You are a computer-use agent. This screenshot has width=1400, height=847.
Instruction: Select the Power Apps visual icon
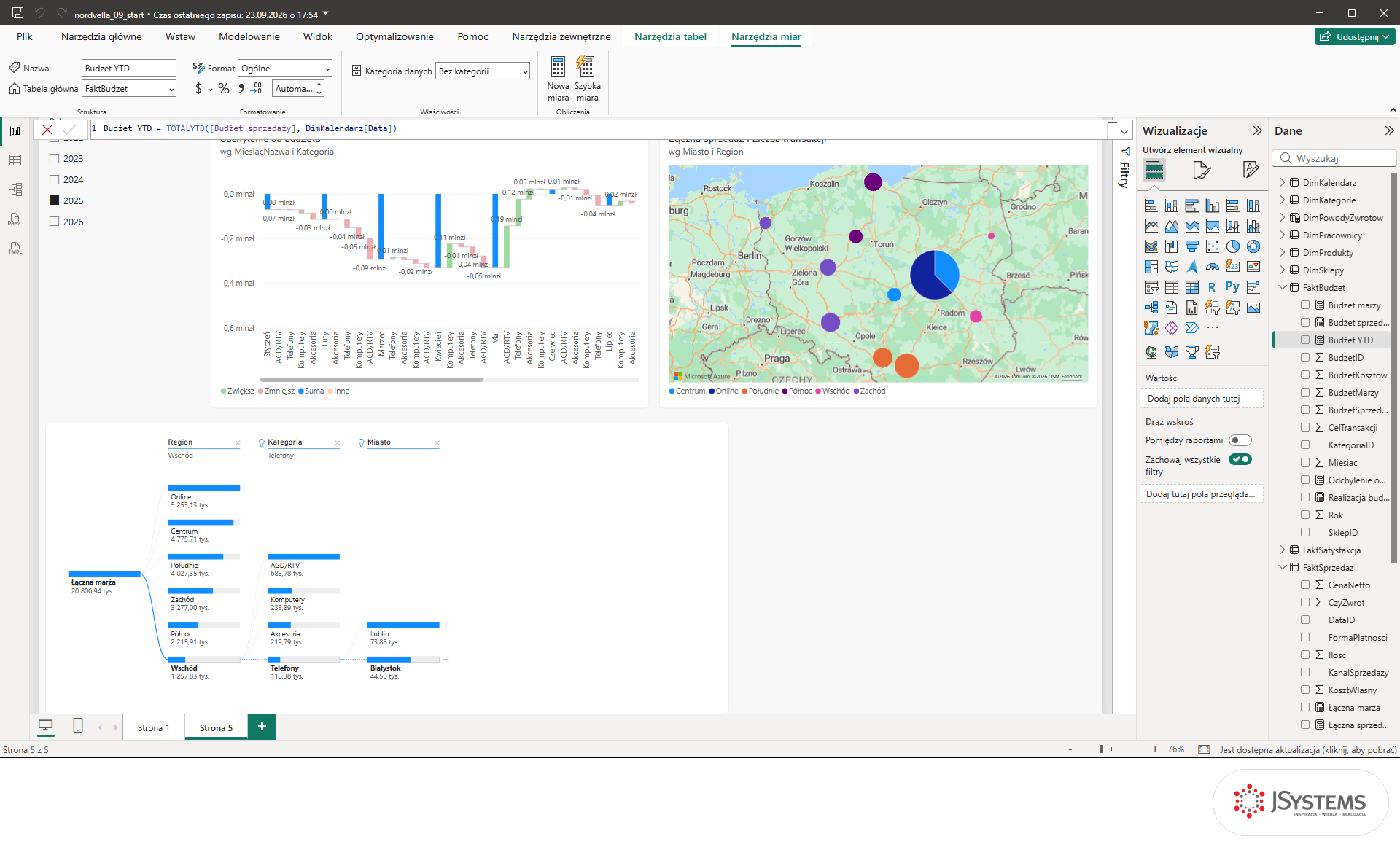1172,328
